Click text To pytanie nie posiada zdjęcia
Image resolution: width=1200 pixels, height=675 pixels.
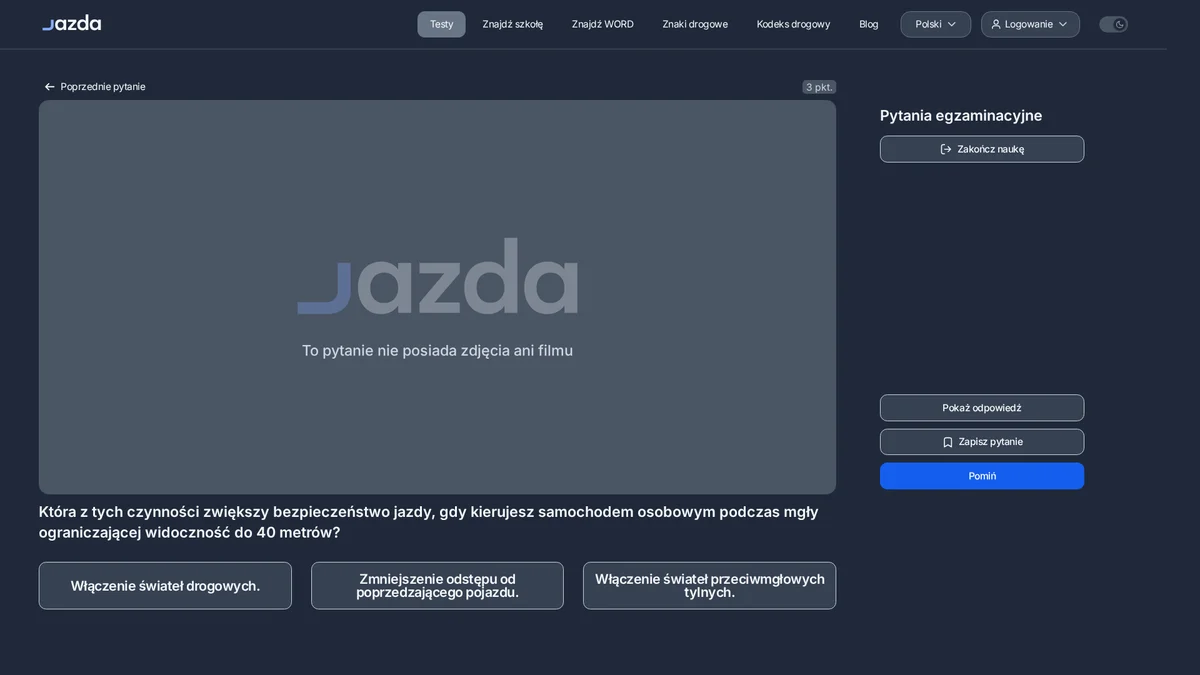point(437,351)
